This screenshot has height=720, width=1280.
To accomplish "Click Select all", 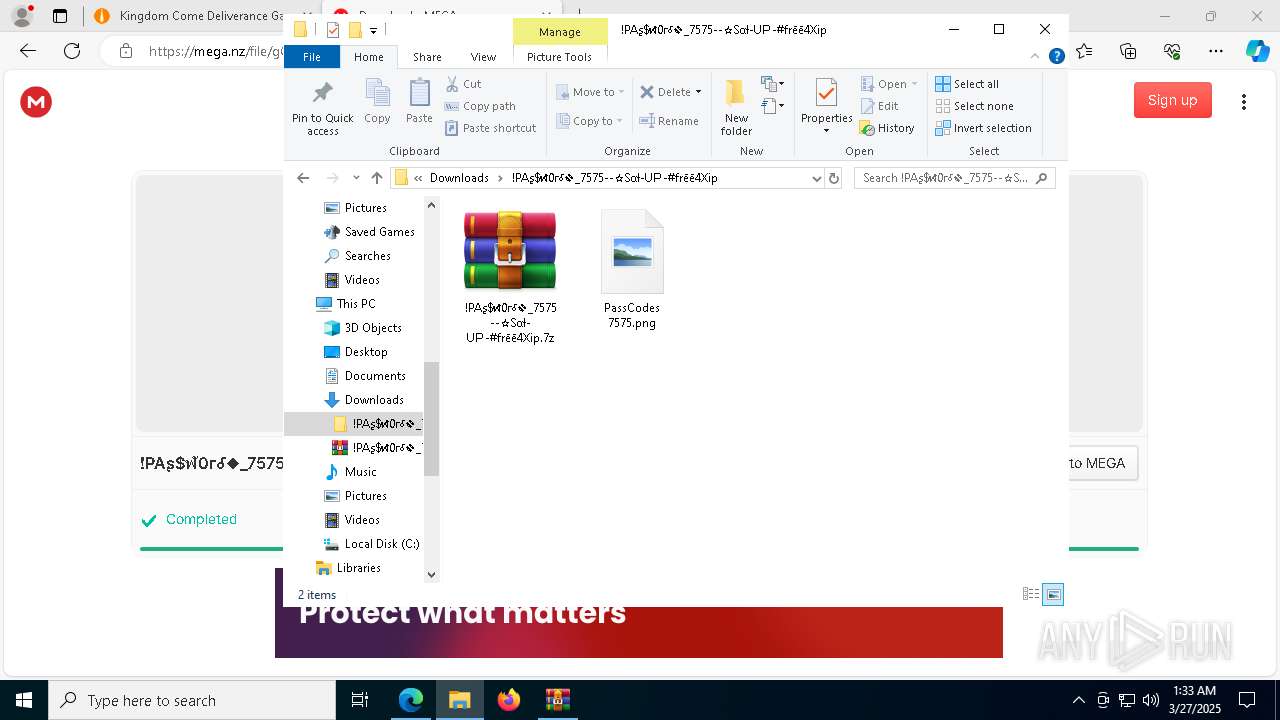I will coord(967,84).
